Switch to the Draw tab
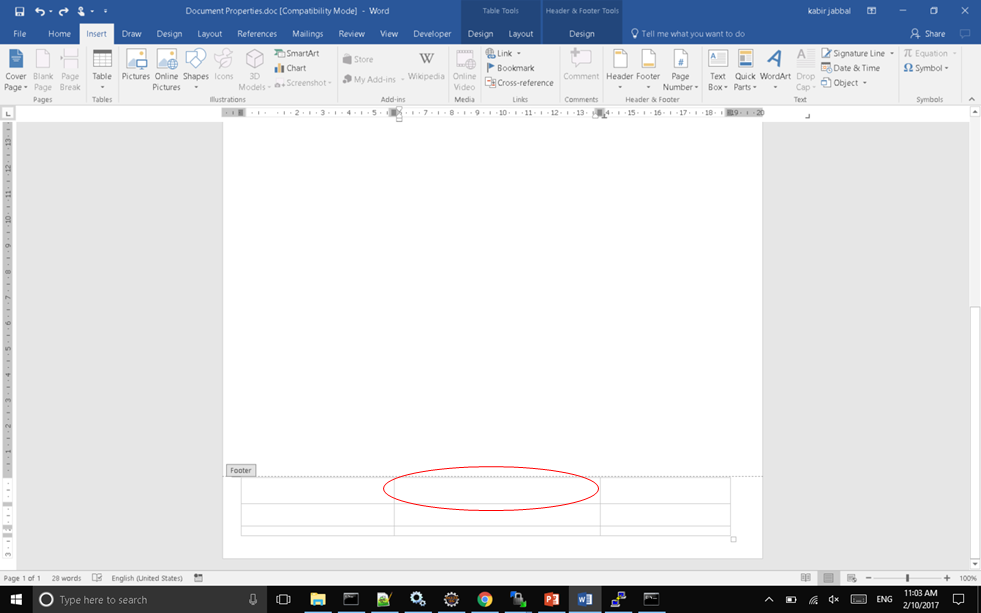Image resolution: width=981 pixels, height=613 pixels. [131, 34]
